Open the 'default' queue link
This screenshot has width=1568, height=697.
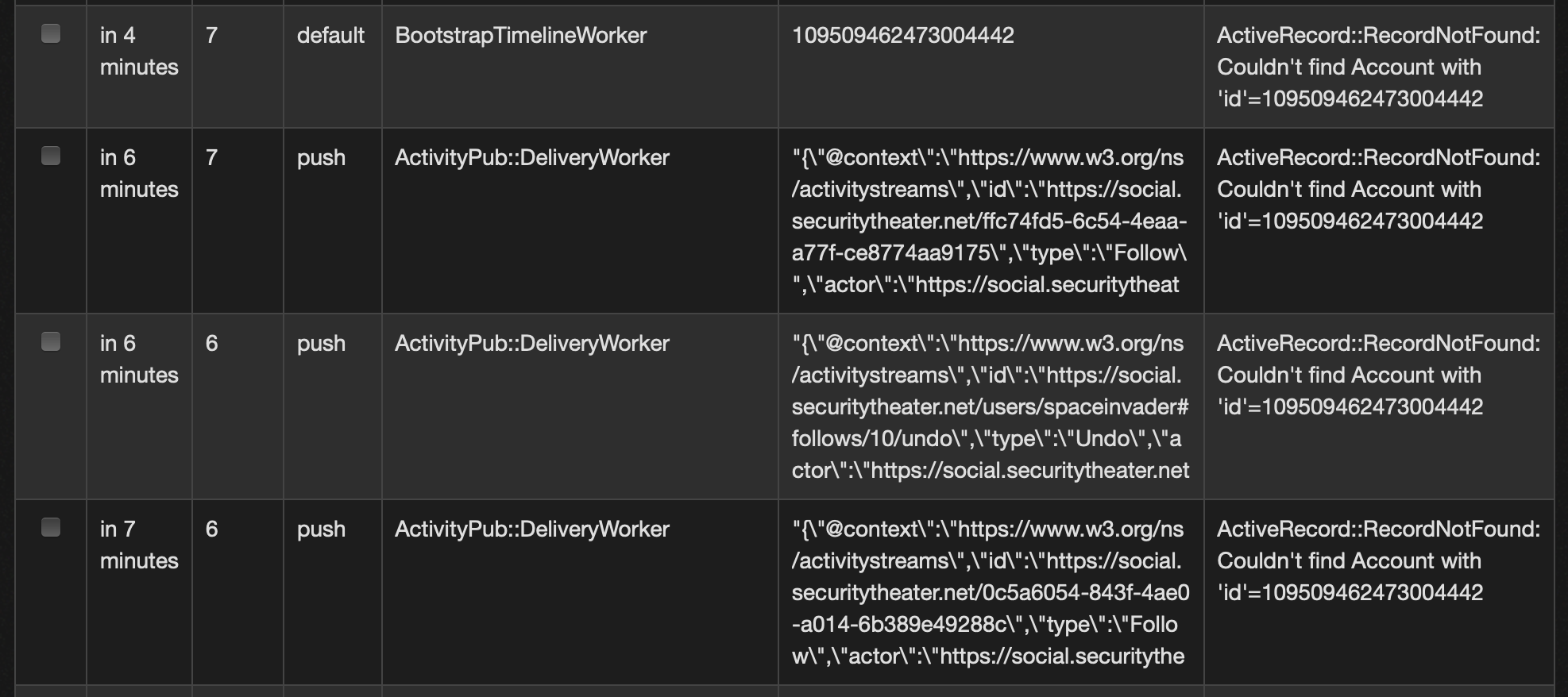coord(330,35)
